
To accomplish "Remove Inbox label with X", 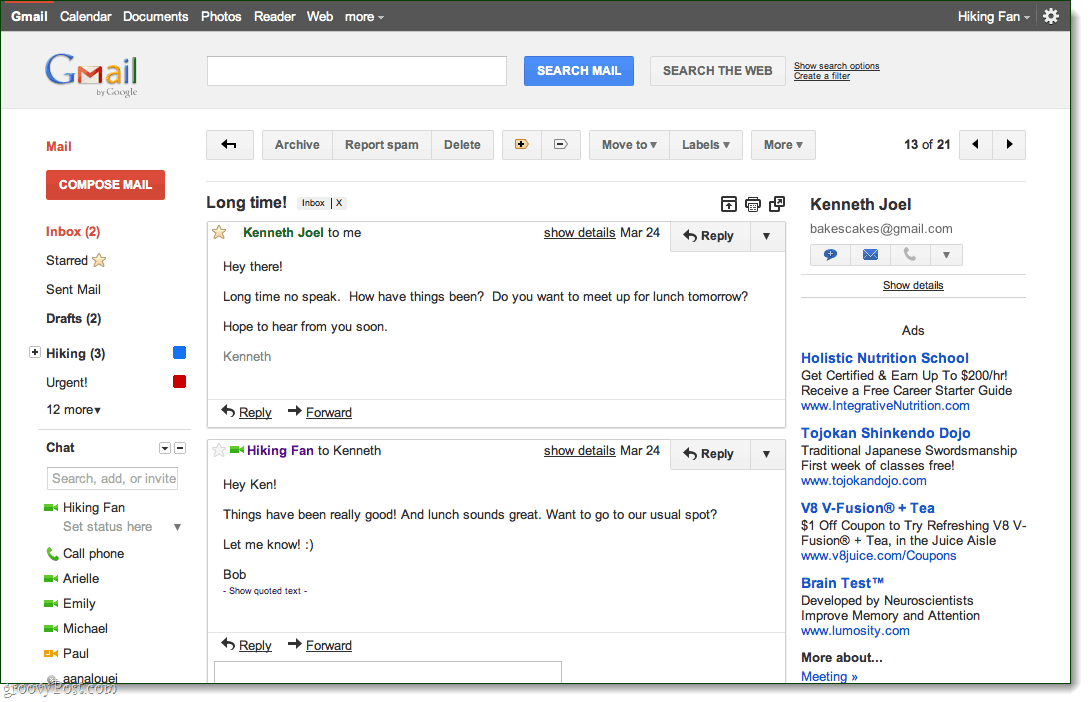I will tap(339, 203).
